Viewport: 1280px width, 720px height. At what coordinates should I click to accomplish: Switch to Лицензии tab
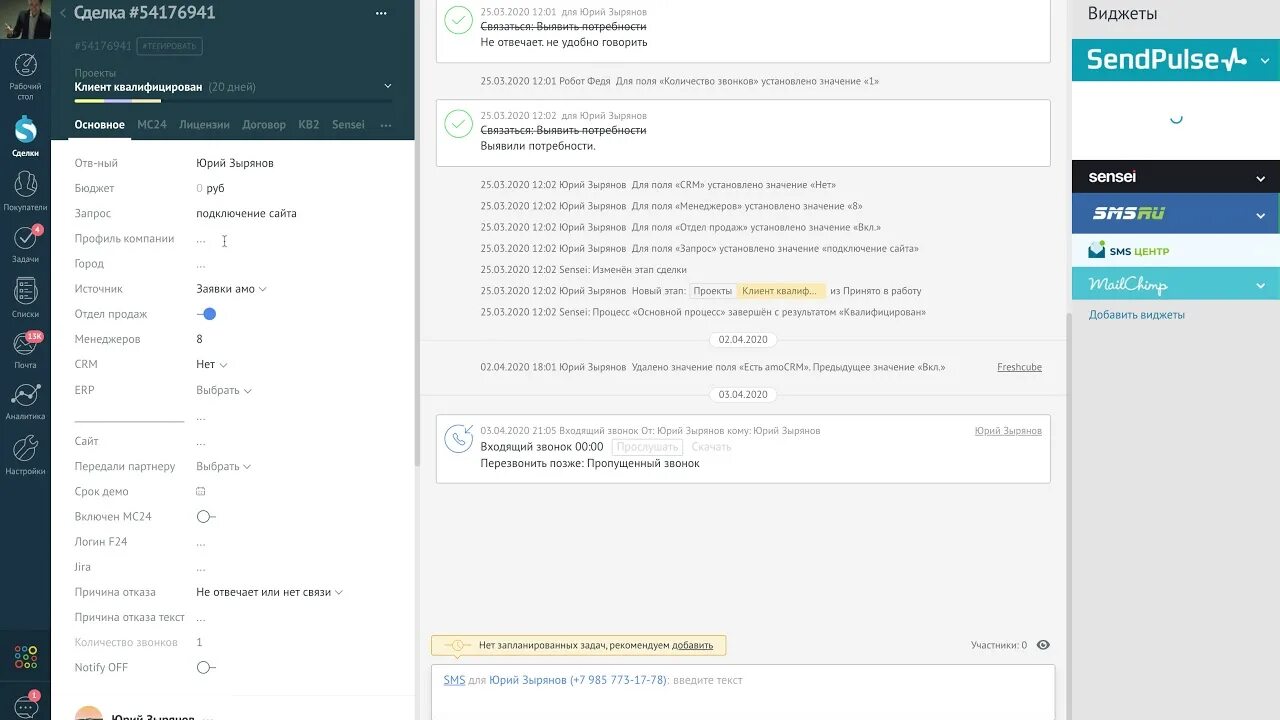coord(204,125)
